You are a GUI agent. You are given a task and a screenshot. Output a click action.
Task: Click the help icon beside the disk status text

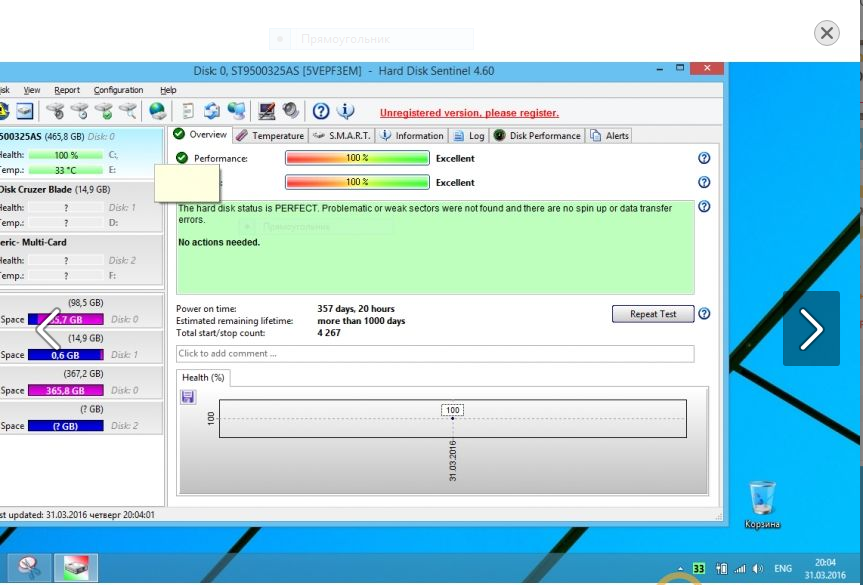[x=704, y=206]
